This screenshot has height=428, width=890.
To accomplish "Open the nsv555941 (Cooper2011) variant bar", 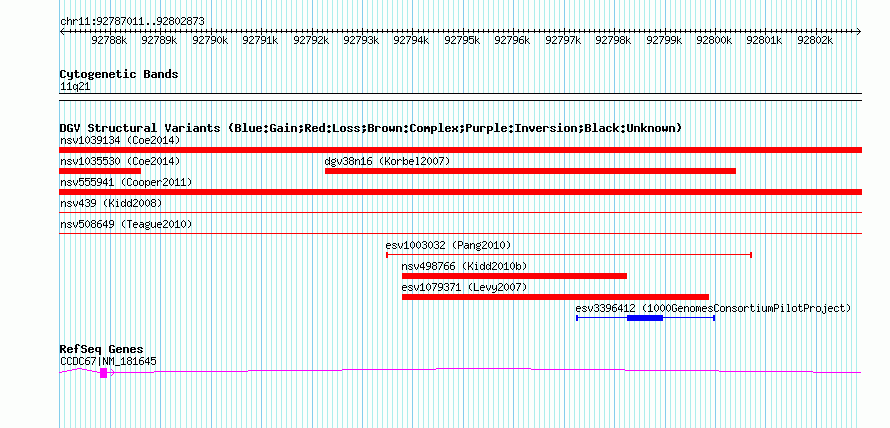I will point(460,192).
